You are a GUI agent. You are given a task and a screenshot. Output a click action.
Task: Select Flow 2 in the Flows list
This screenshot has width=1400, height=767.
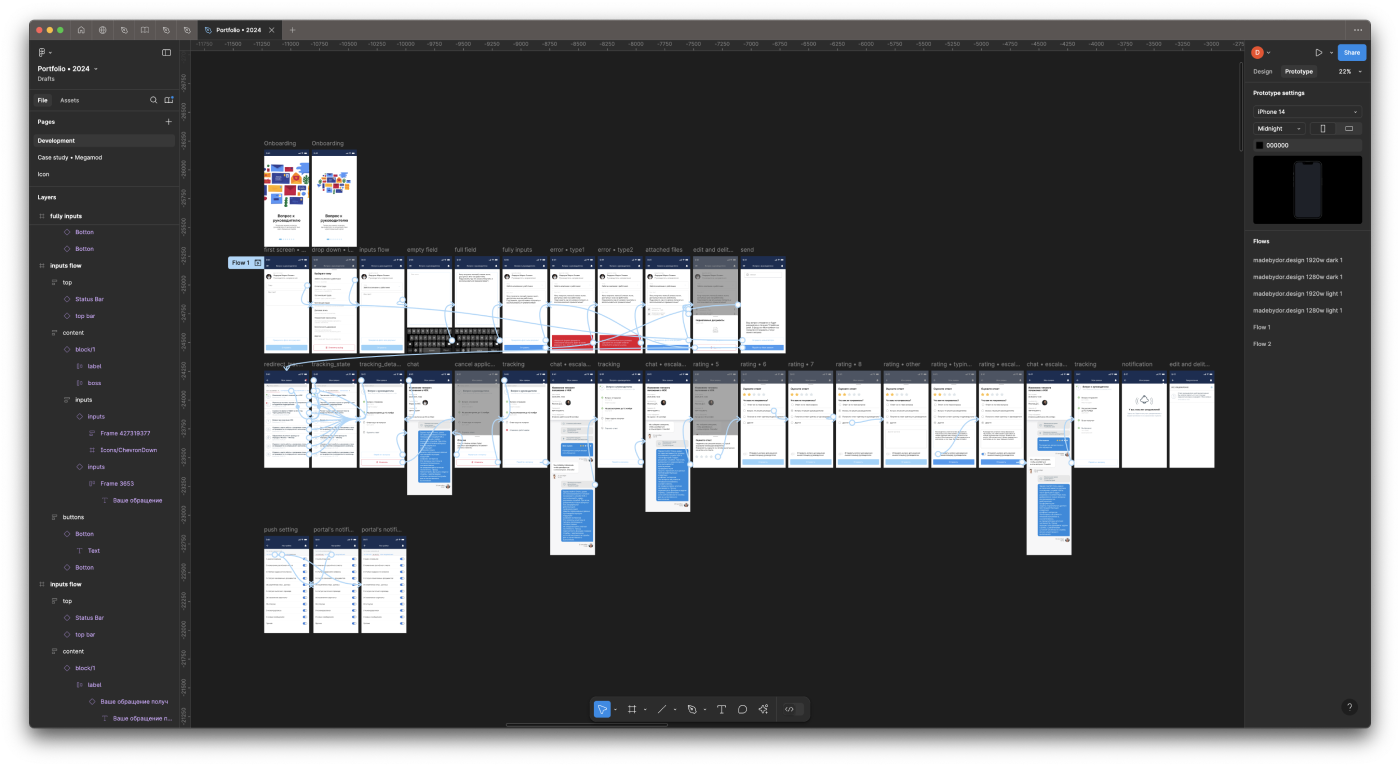click(x=1262, y=343)
